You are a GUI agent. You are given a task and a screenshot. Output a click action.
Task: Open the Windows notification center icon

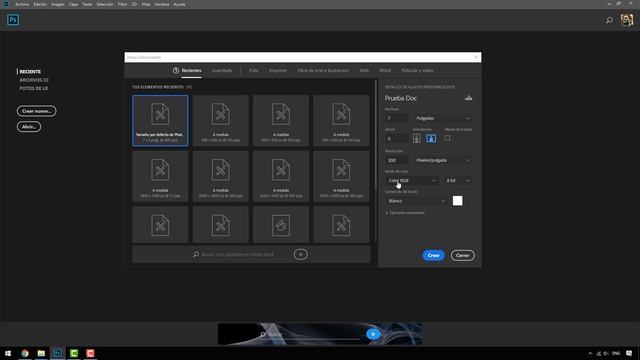coord(629,353)
